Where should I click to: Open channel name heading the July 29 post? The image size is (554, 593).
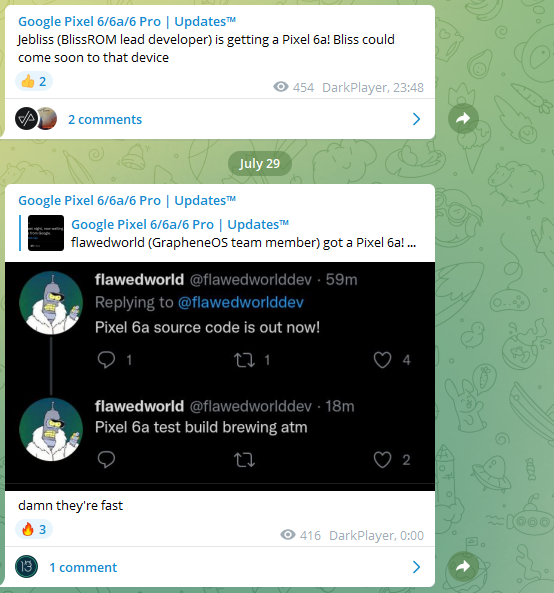point(127,200)
